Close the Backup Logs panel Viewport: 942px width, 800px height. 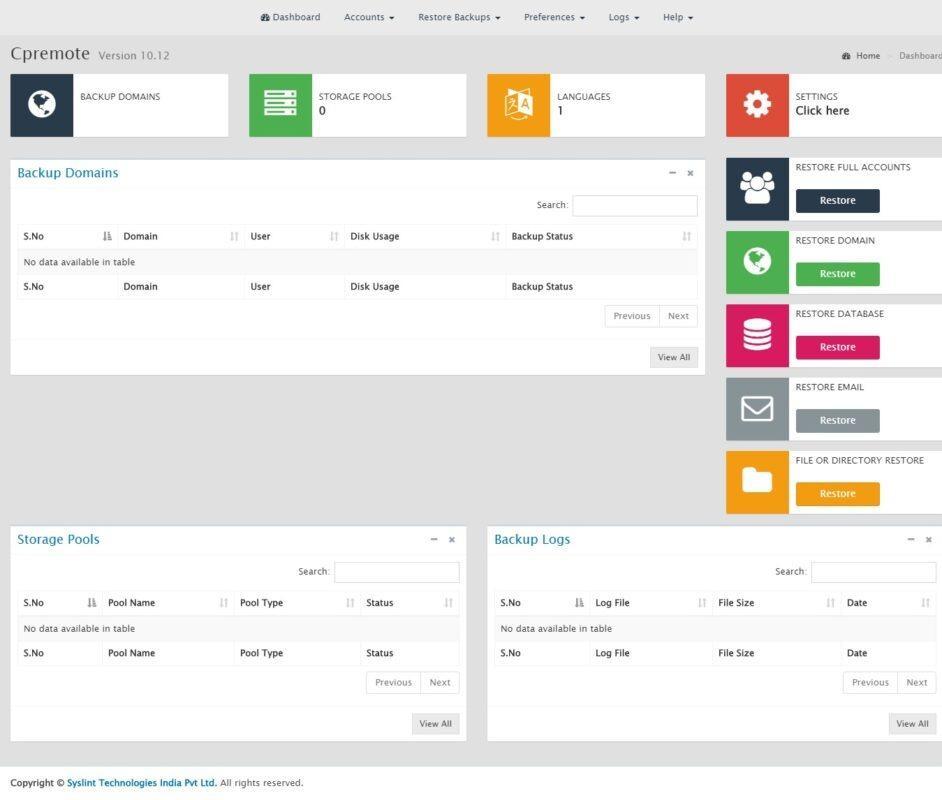[929, 539]
